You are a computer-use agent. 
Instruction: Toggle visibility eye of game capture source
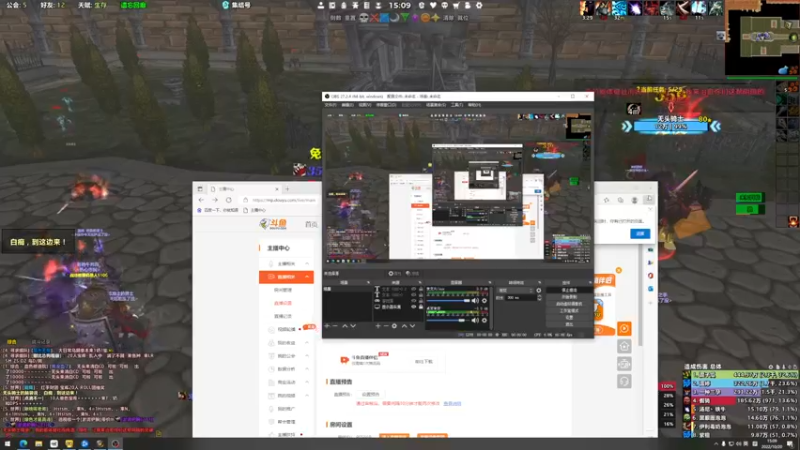coord(413,301)
